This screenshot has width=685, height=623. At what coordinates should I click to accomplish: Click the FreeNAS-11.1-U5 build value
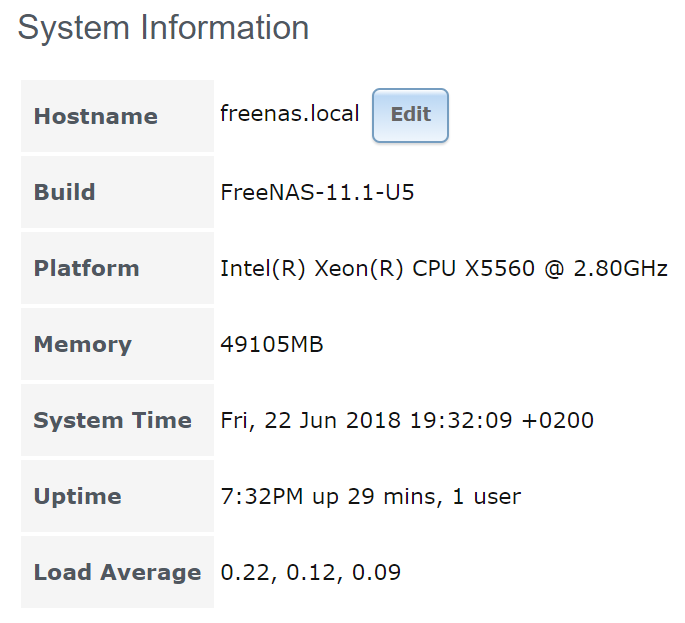pyautogui.click(x=317, y=192)
